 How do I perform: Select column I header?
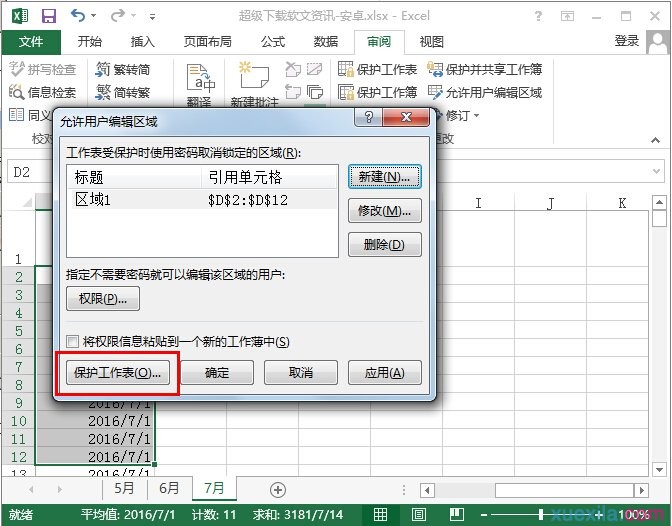point(478,203)
